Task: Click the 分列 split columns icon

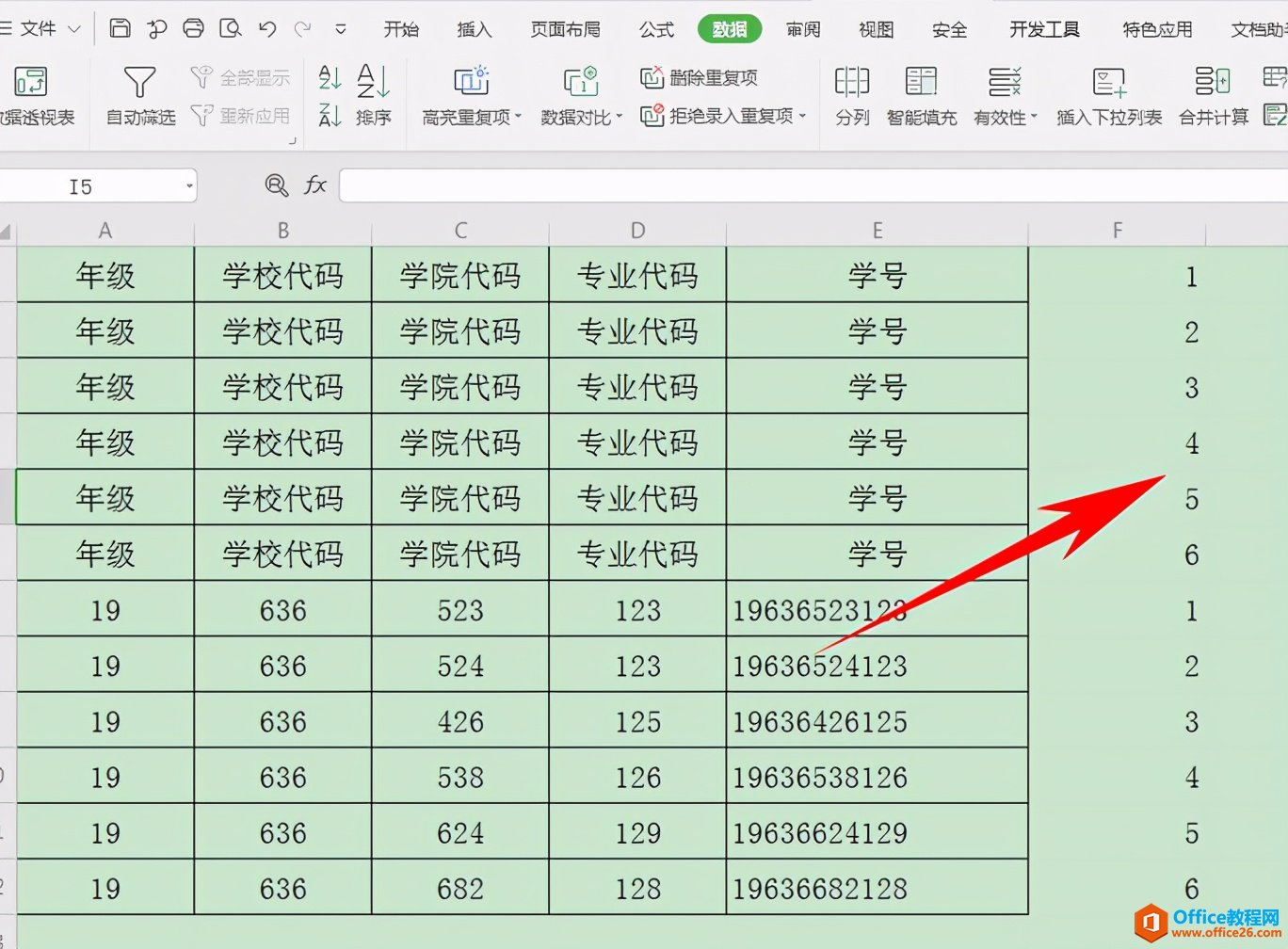Action: (x=852, y=82)
